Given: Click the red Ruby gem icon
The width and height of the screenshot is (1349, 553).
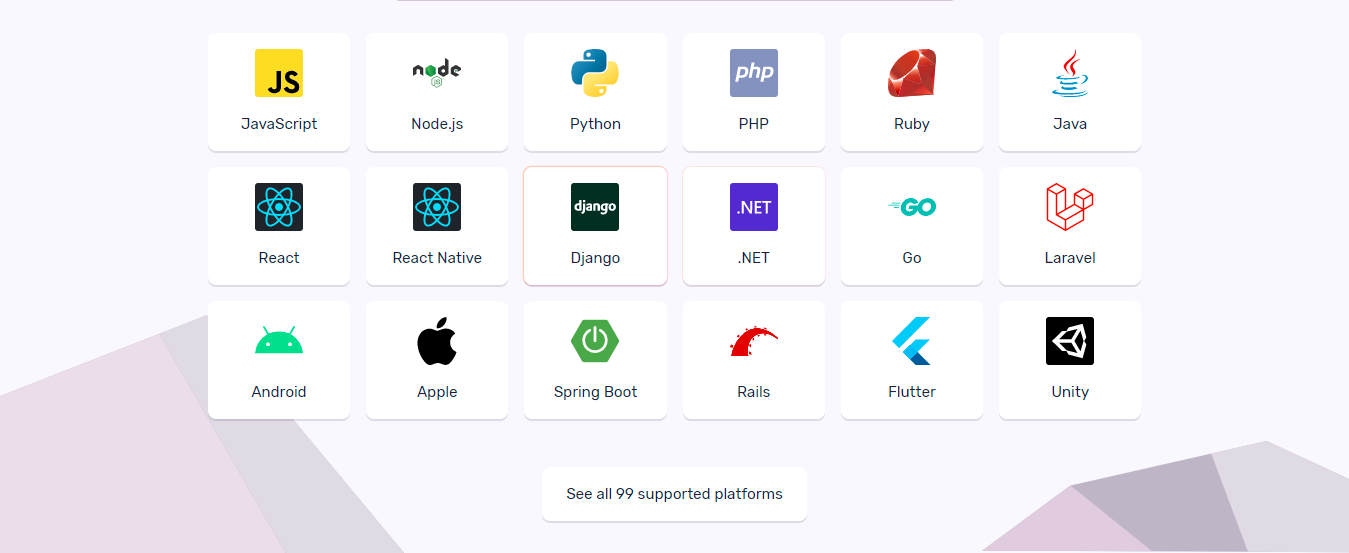Looking at the screenshot, I should point(912,73).
